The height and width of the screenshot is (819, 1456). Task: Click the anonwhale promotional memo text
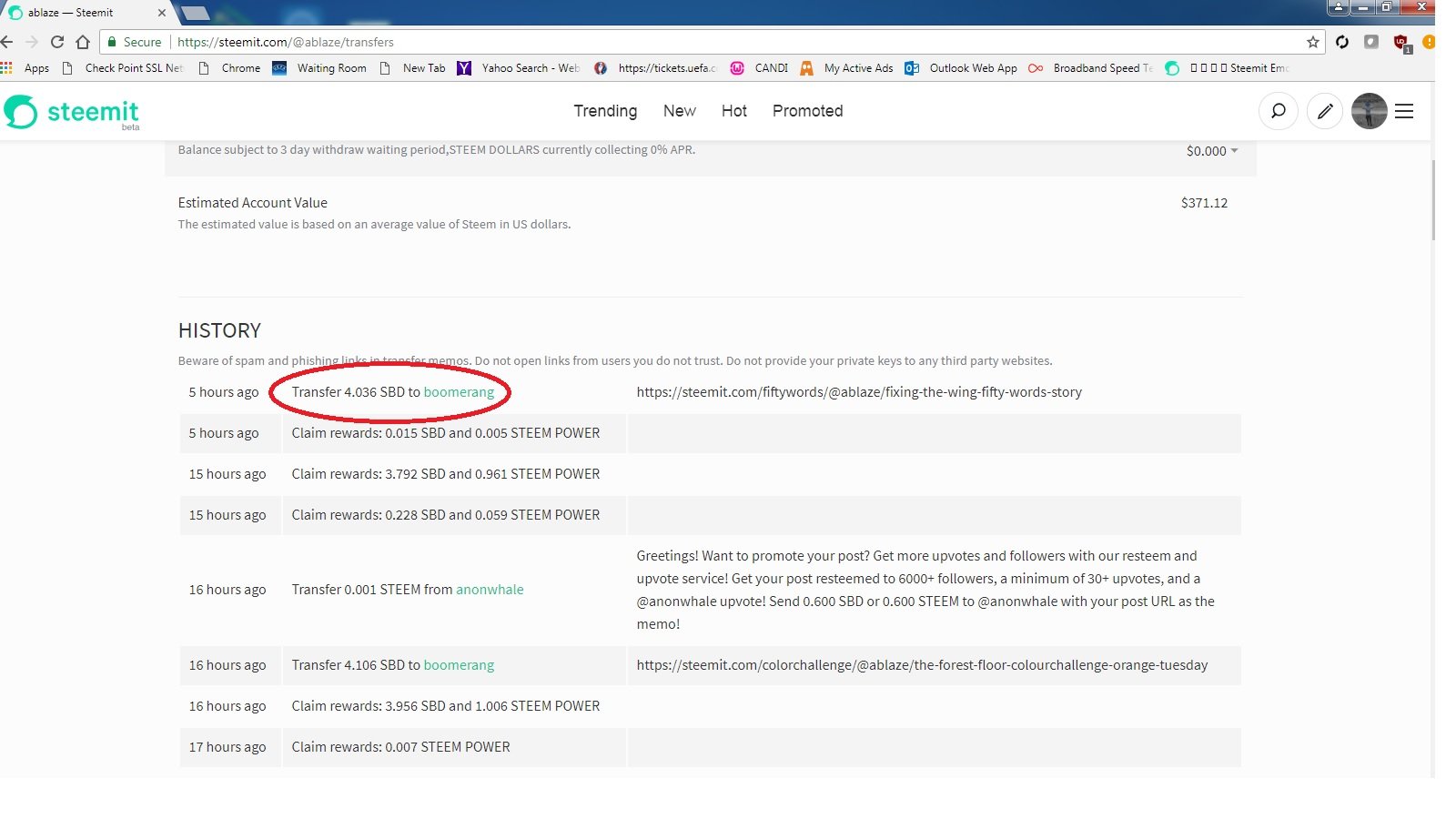pos(925,590)
